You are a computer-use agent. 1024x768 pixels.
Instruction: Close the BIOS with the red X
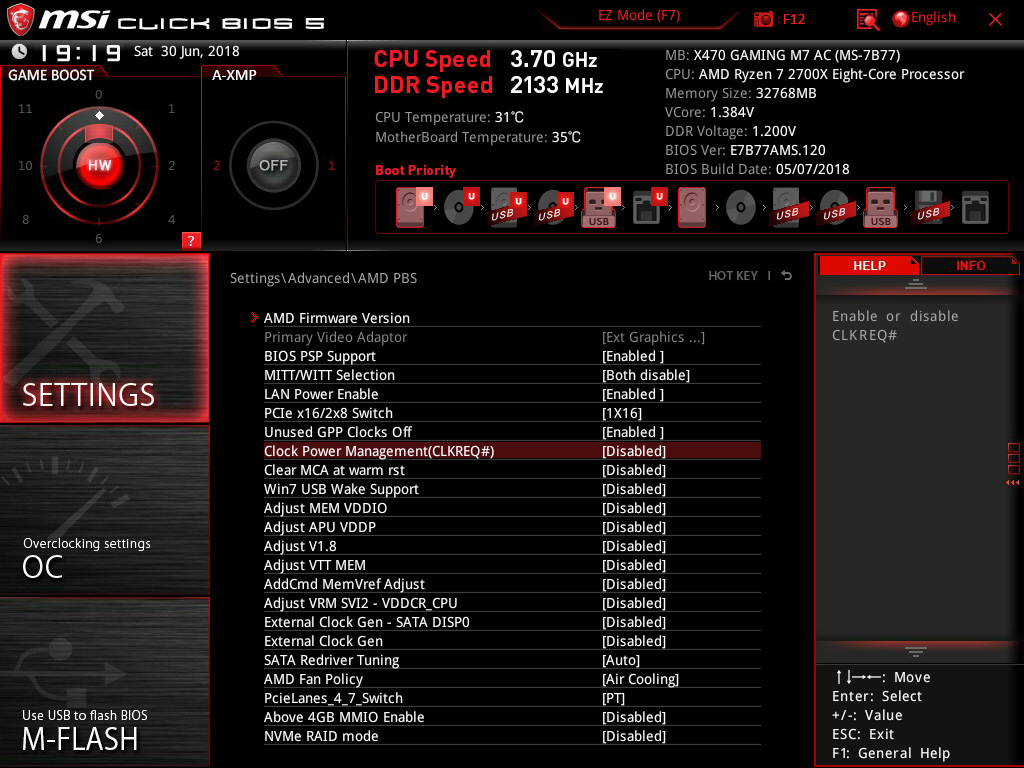click(x=995, y=20)
